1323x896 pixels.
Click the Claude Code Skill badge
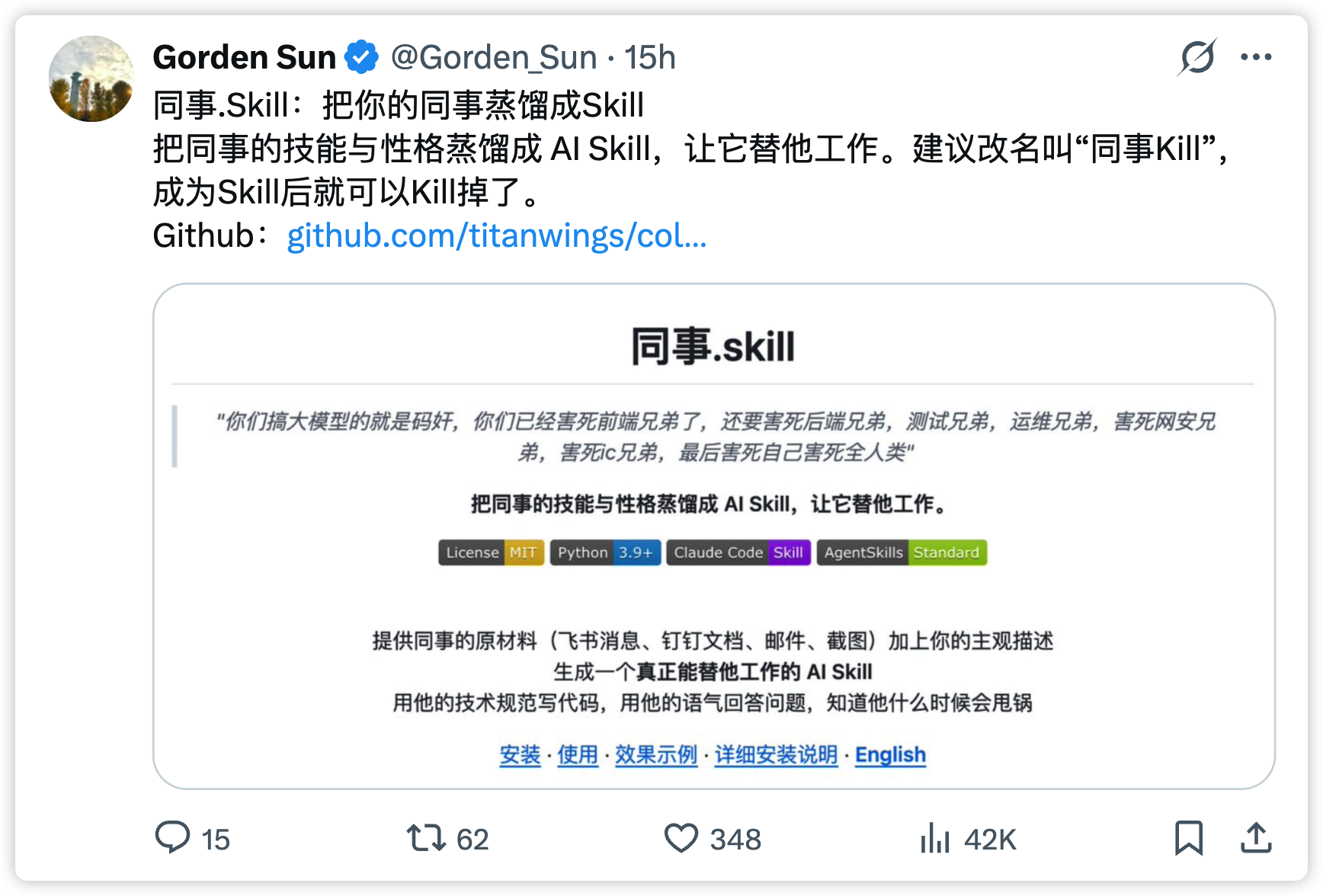coord(738,552)
